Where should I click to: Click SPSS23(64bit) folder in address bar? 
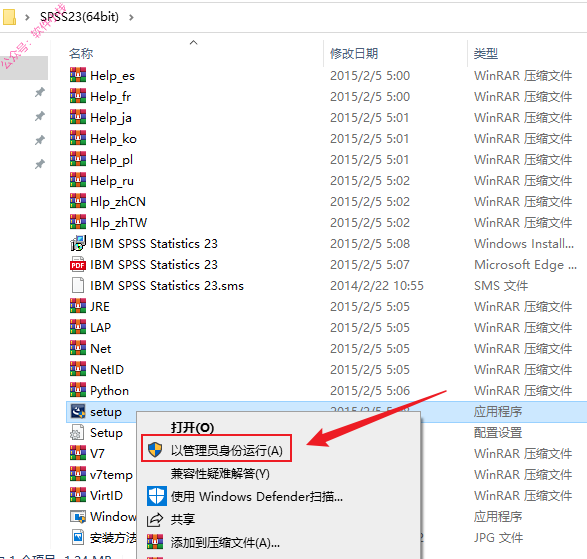click(79, 17)
